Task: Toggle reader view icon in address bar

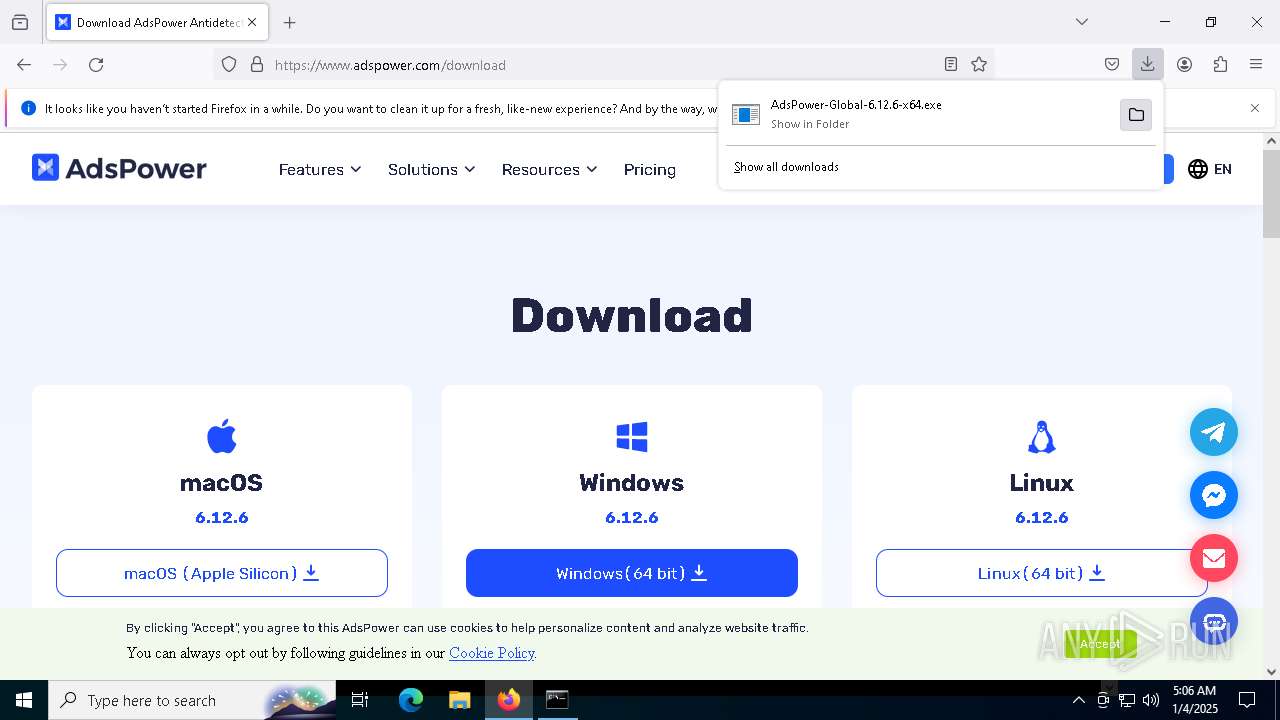Action: pyautogui.click(x=951, y=64)
